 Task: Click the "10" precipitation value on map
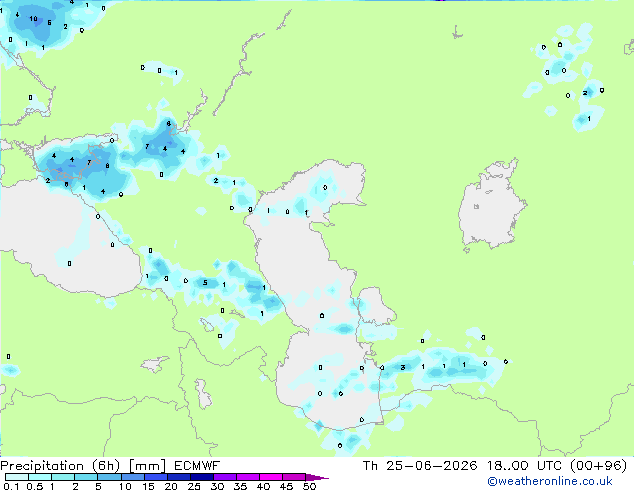point(33,19)
